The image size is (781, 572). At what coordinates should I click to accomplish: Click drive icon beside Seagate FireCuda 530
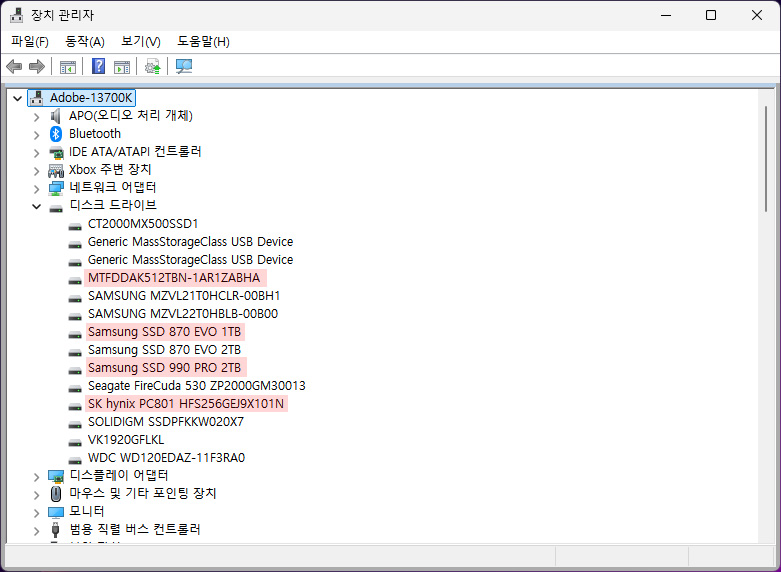(x=75, y=388)
